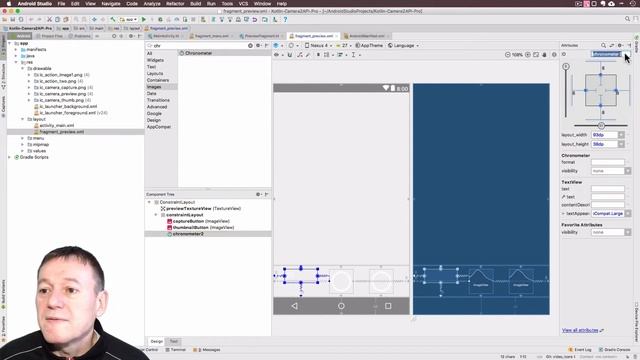Open the VCS menu
Image resolution: width=640 pixels, height=360 pixels.
(x=243, y=4)
